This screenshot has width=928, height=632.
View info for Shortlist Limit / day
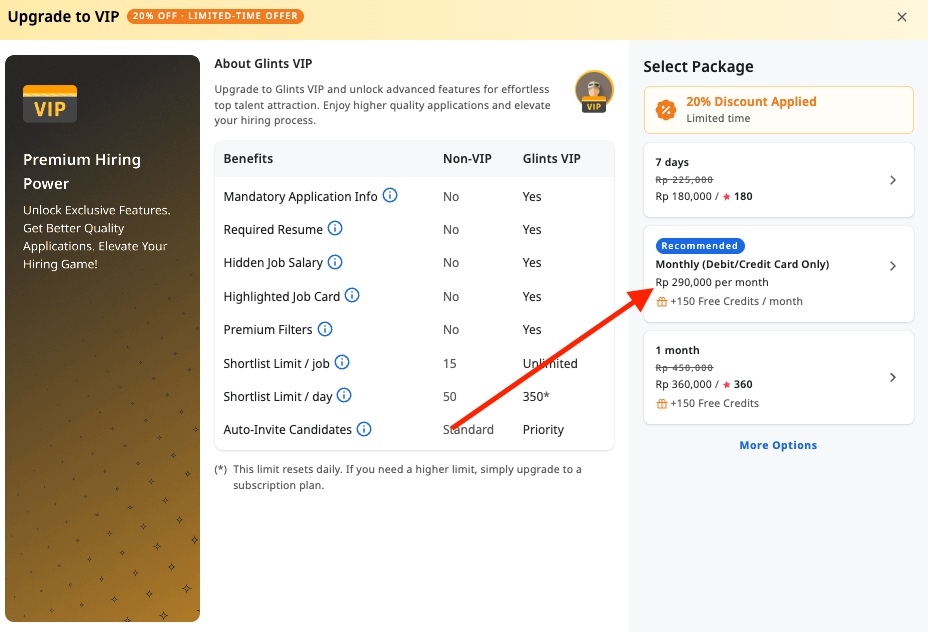pos(344,395)
